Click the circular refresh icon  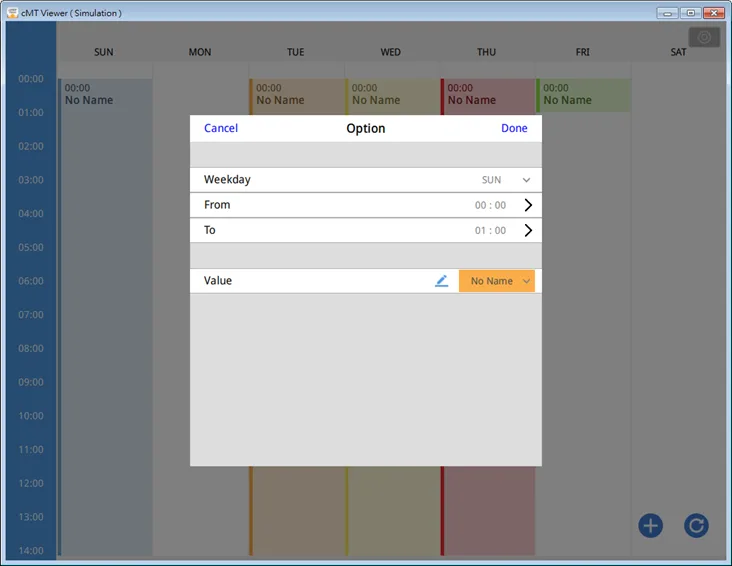point(696,526)
